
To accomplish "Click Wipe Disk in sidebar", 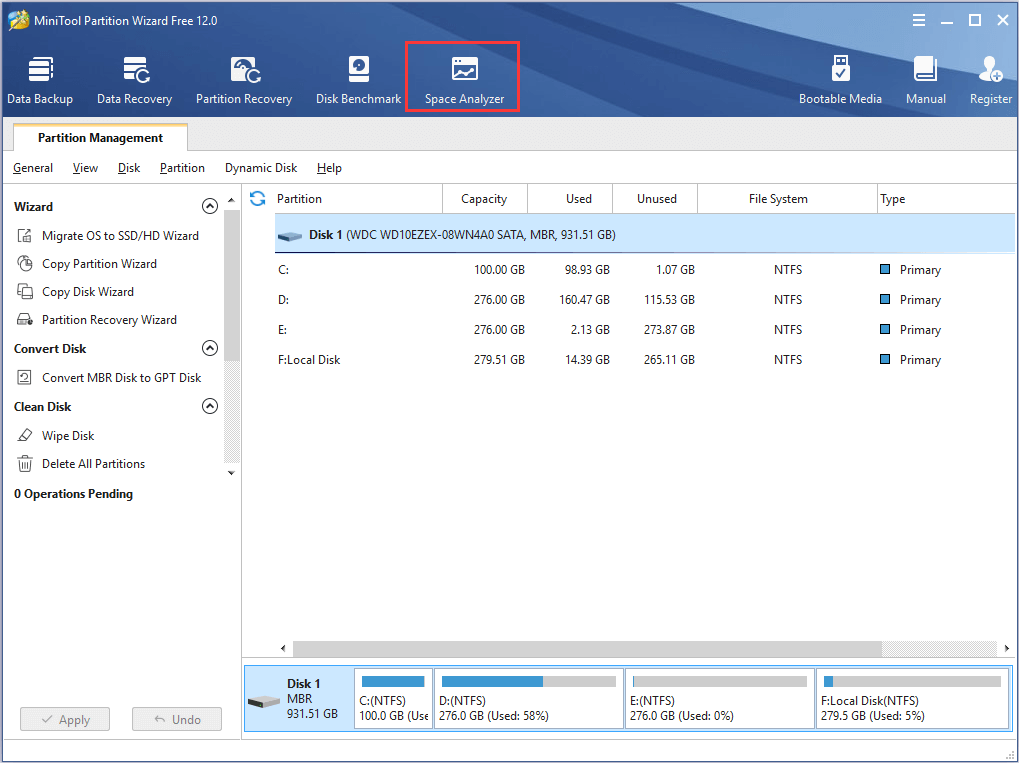I will click(68, 436).
